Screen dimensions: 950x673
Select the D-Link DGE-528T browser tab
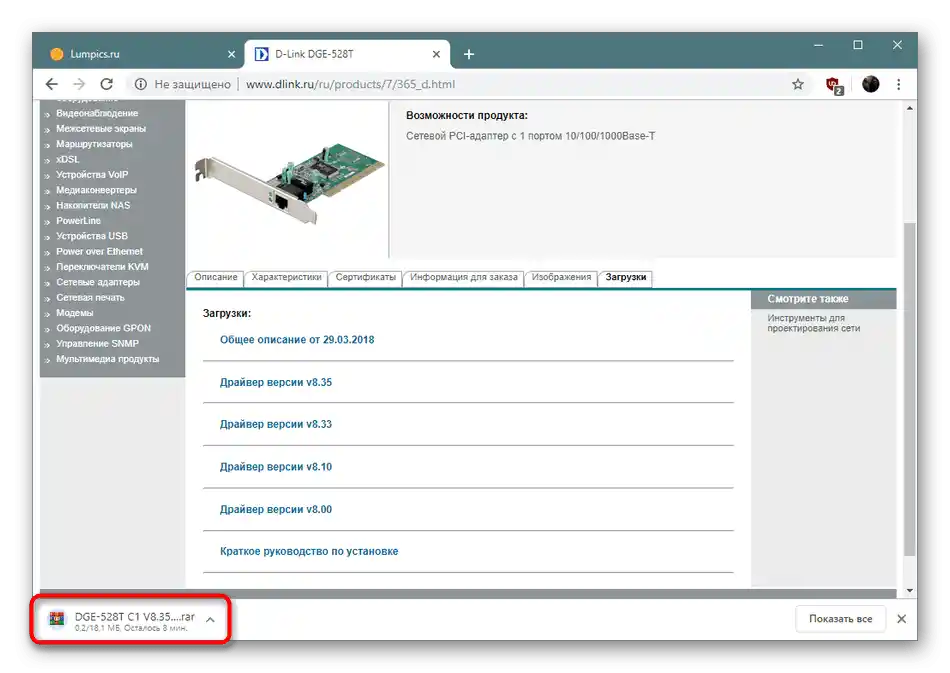[347, 54]
